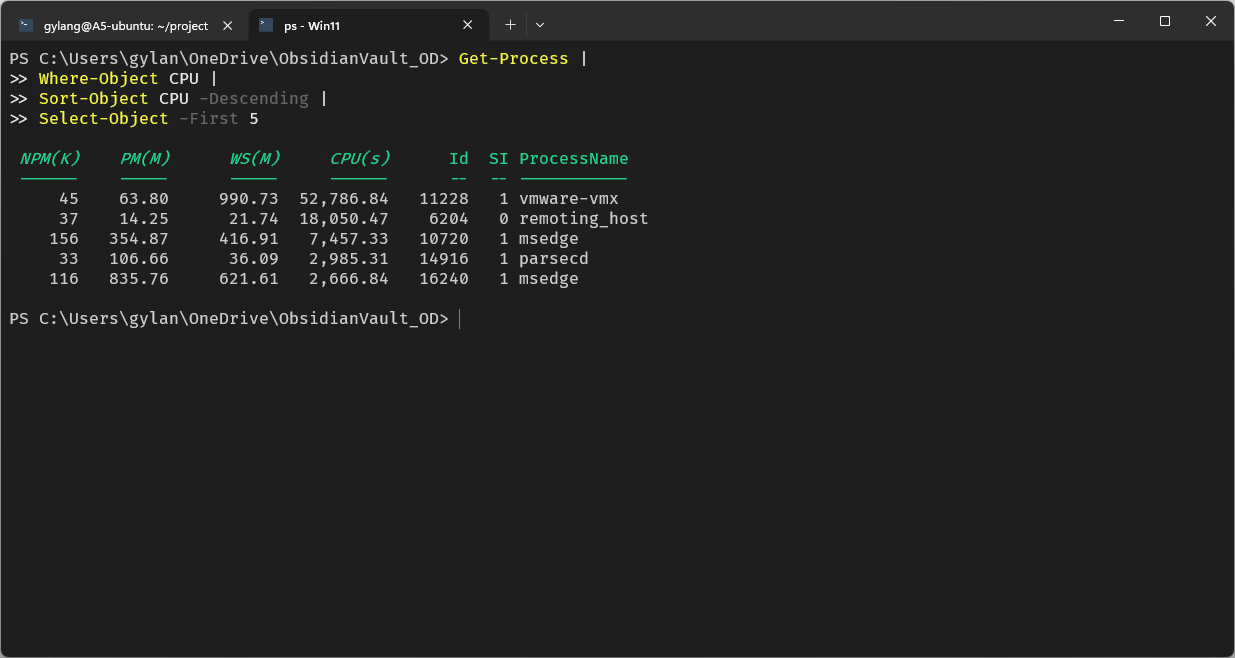
Task: Expand the new-tab profile dropdown chevron
Action: pyautogui.click(x=540, y=24)
